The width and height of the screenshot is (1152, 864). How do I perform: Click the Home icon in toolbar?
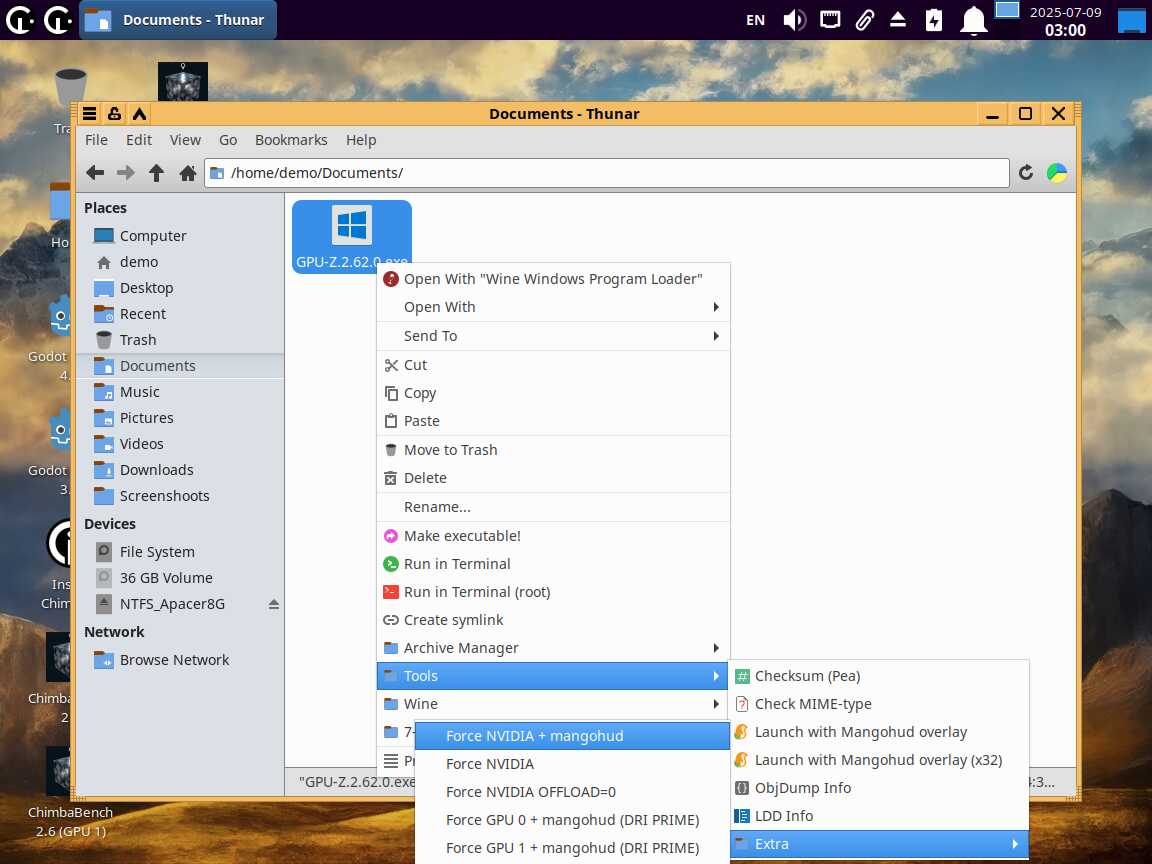[x=187, y=173]
